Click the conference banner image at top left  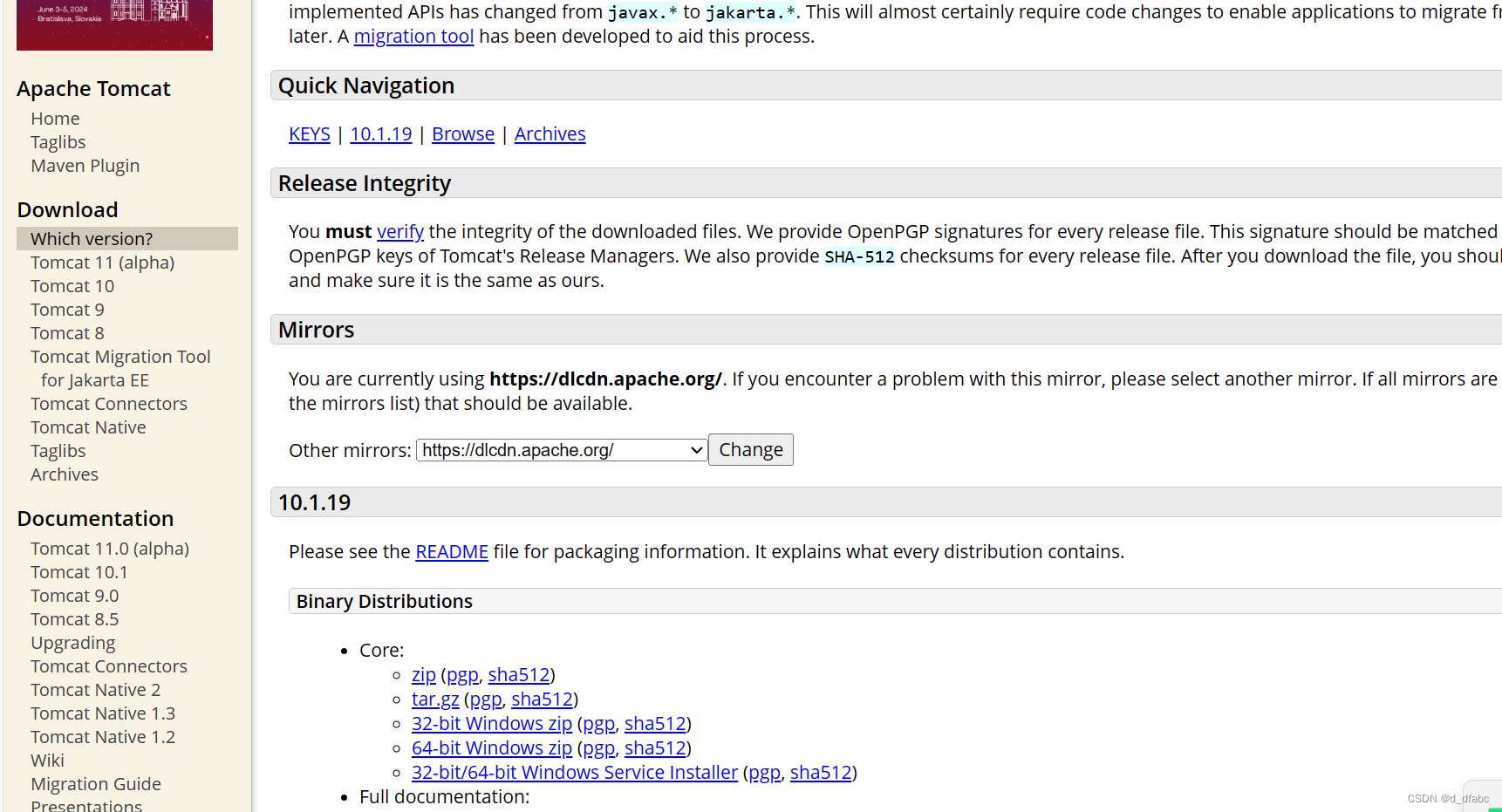(114, 24)
